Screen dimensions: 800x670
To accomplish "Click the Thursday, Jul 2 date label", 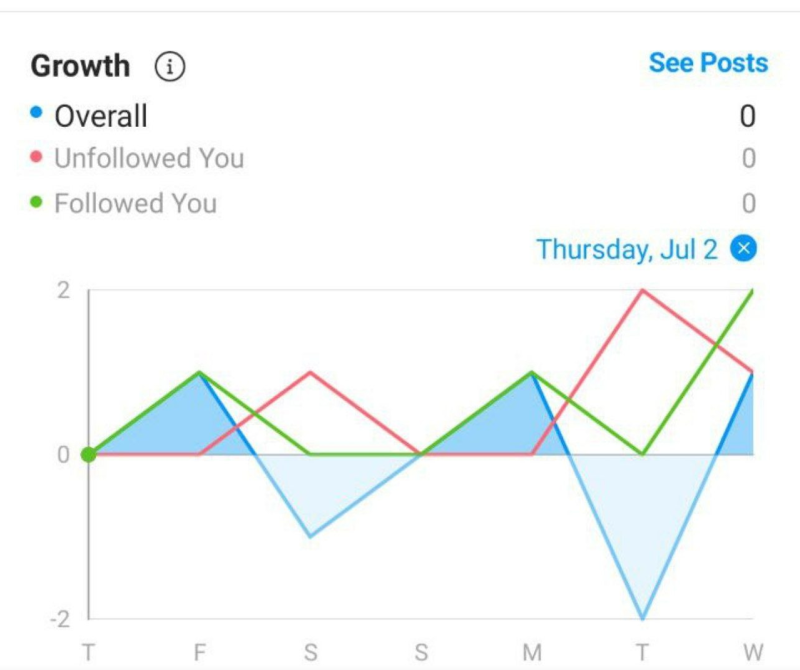I will (x=627, y=250).
